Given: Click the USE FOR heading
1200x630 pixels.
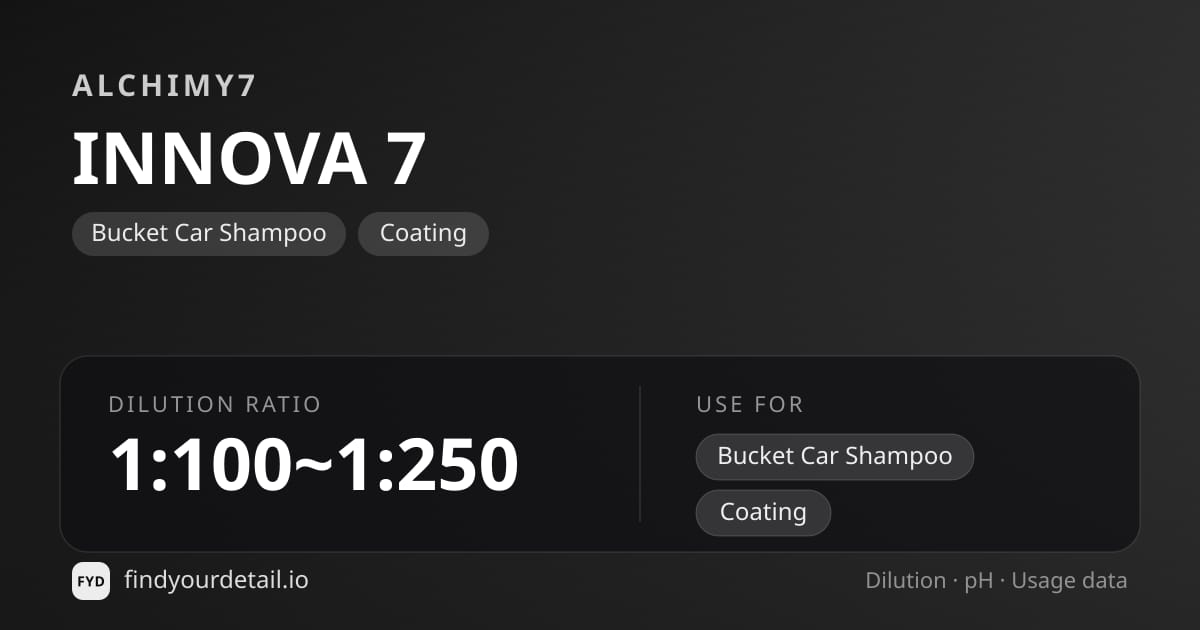Looking at the screenshot, I should point(750,405).
